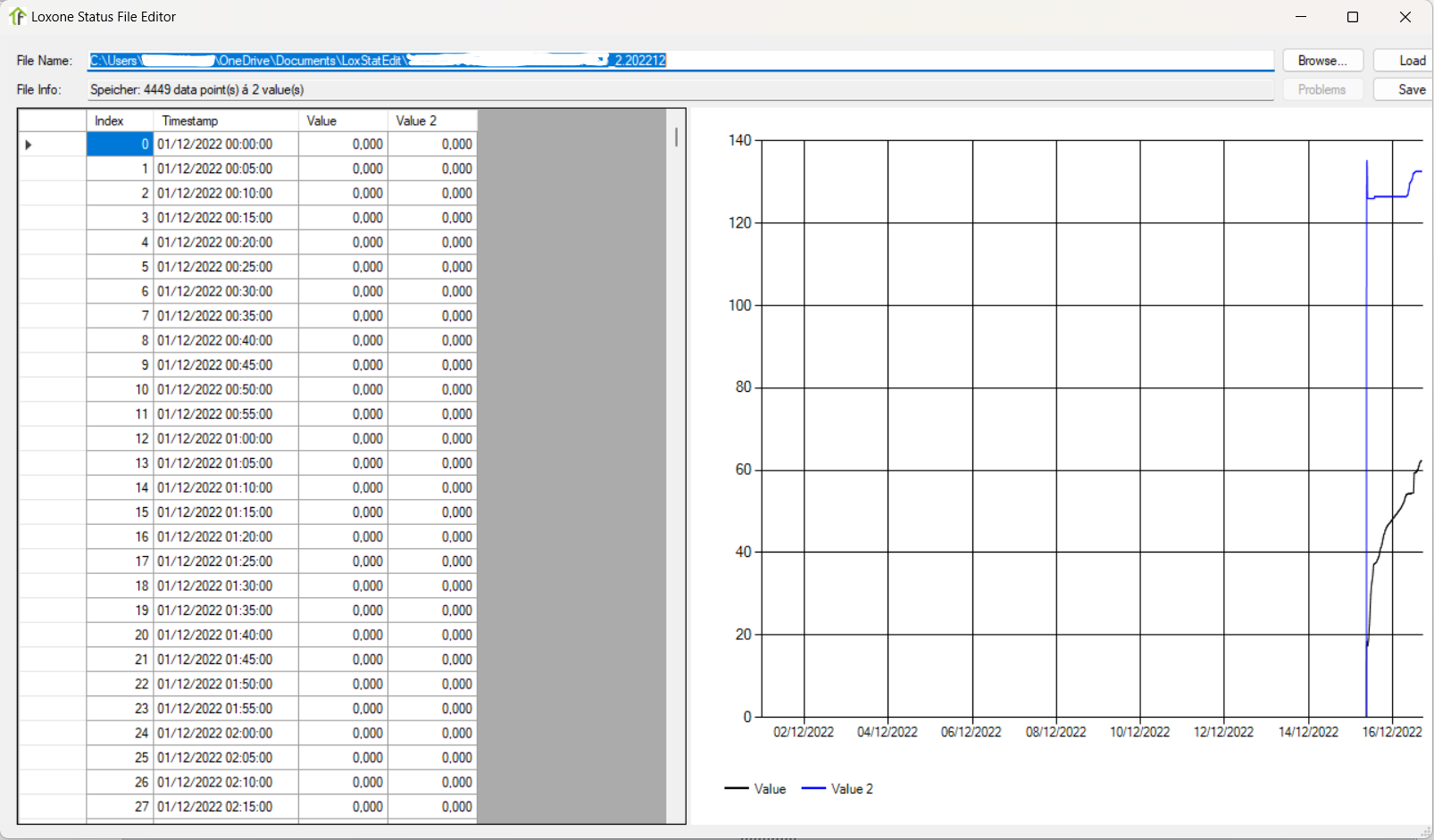Screen dimensions: 1434x840
Task: Close the Loxone Status File Editor window
Action: [1405, 17]
